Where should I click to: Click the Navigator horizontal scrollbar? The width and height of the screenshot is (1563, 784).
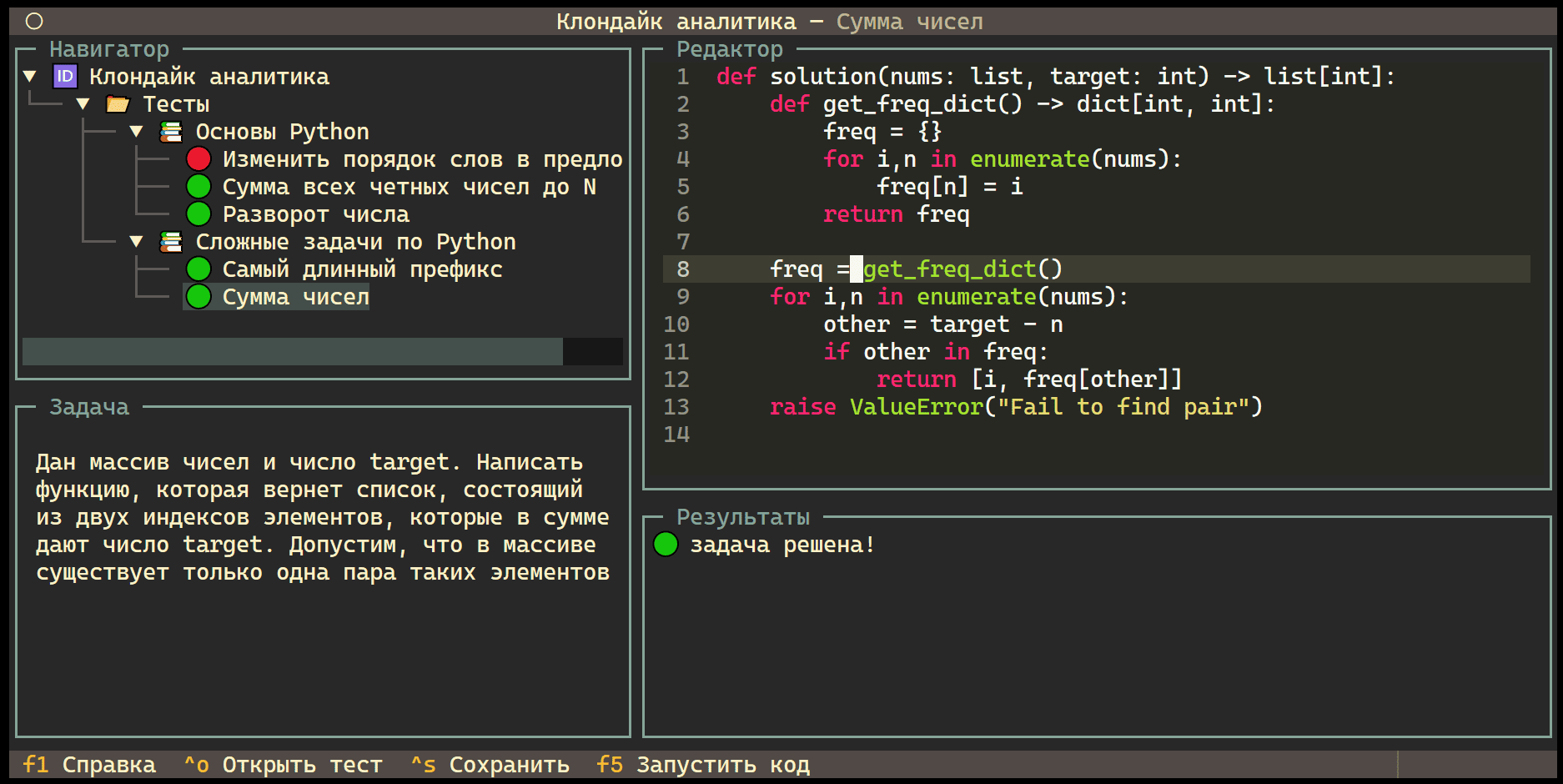(x=292, y=351)
